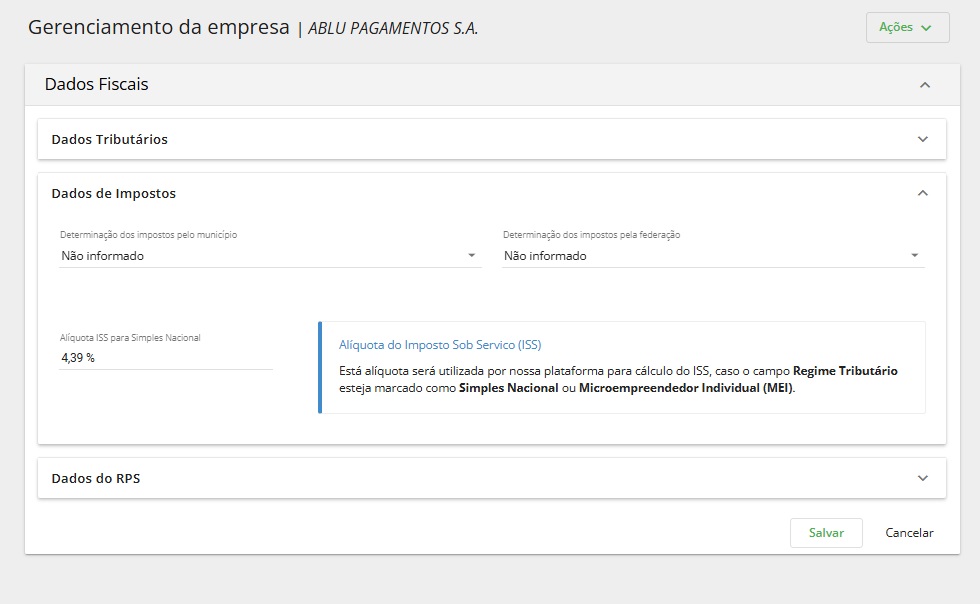The width and height of the screenshot is (980, 604).
Task: Open the Ações dropdown button
Action: pyautogui.click(x=907, y=28)
